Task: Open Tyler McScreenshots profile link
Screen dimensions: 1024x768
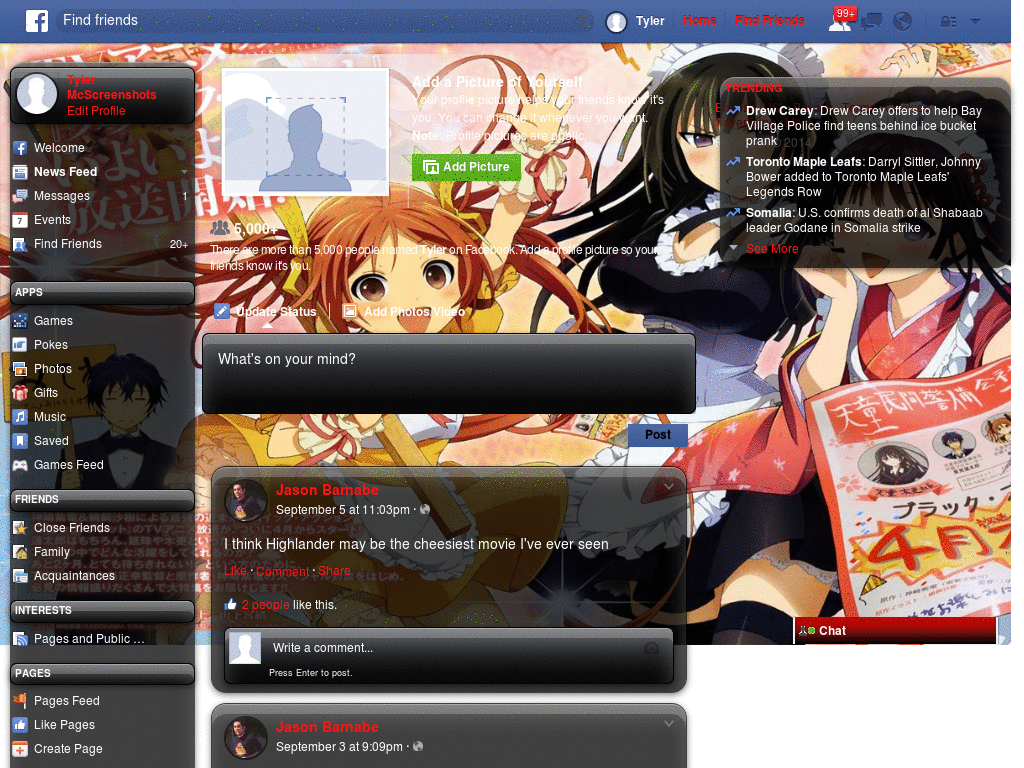Action: pyautogui.click(x=112, y=87)
